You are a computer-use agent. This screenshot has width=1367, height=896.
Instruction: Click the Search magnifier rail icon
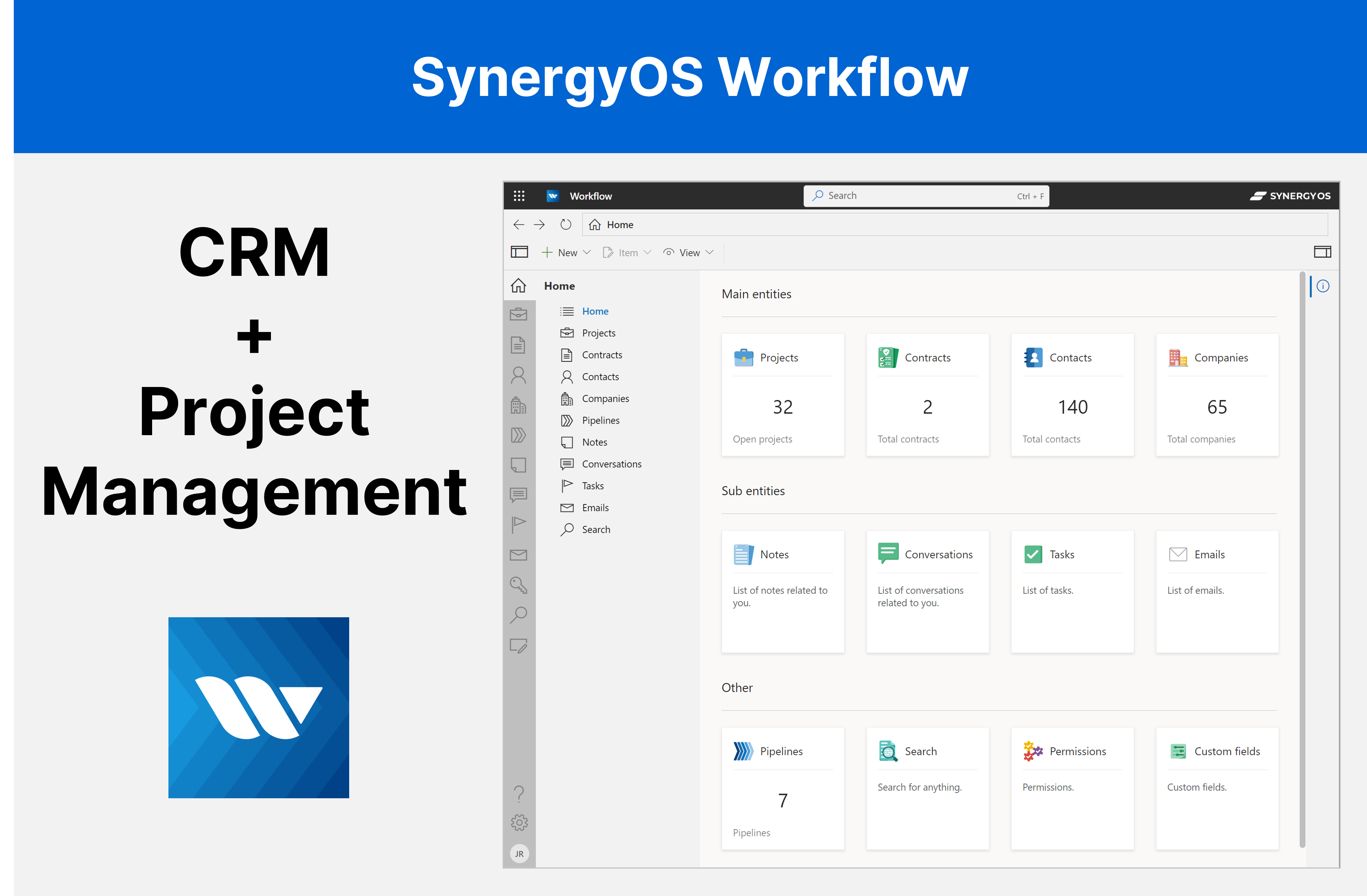point(518,615)
